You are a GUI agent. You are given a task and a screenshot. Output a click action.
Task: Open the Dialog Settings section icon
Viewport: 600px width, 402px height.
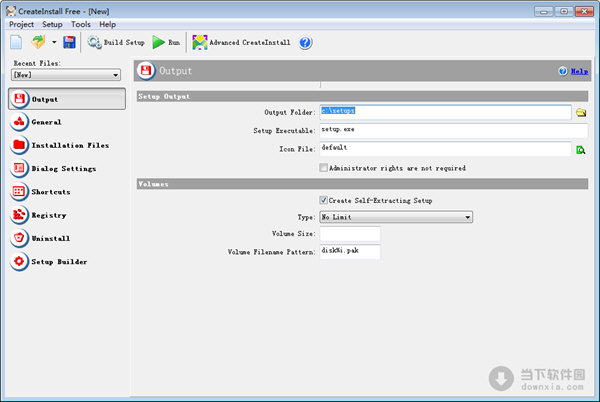pos(19,168)
